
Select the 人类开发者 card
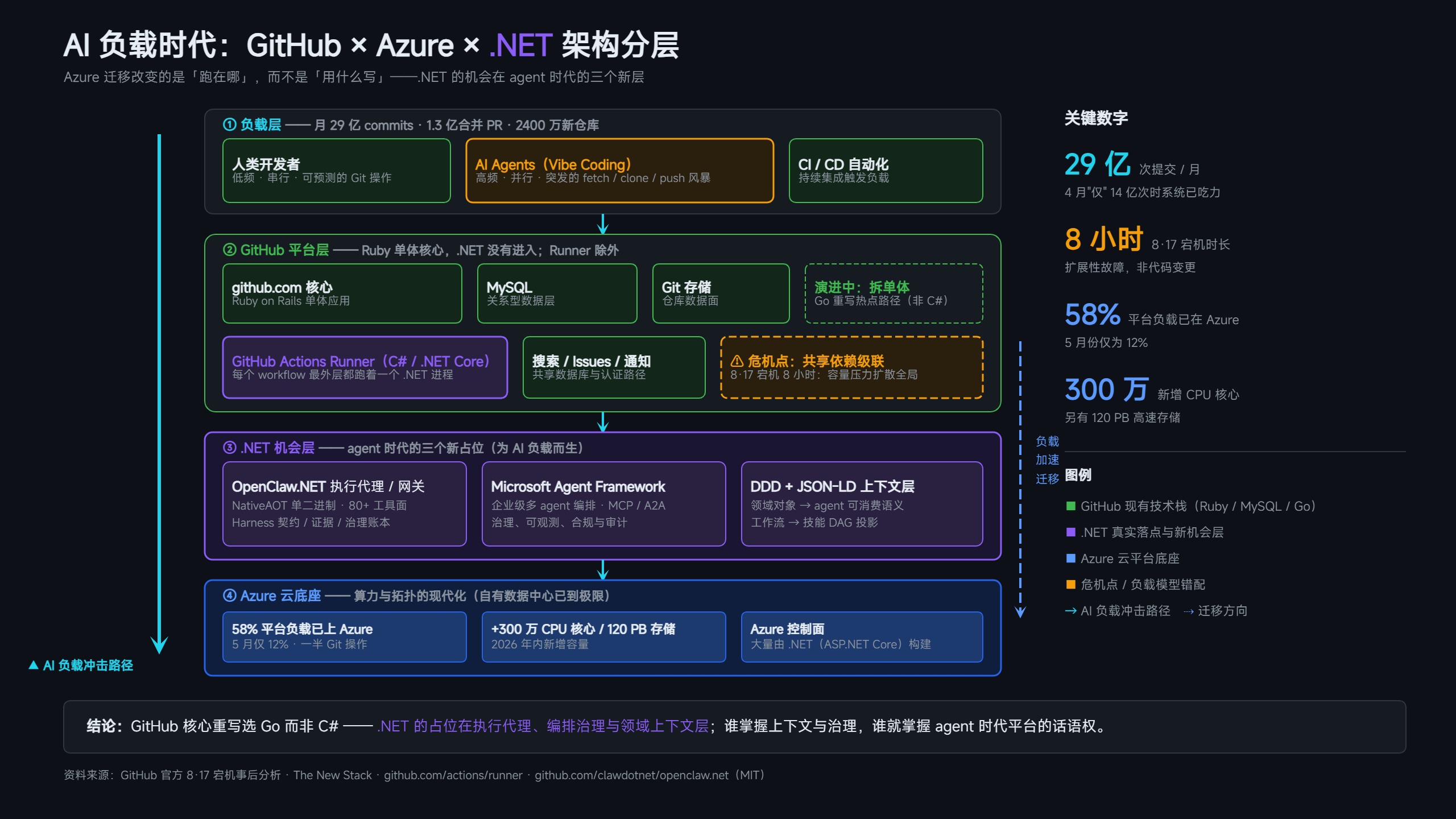click(337, 171)
